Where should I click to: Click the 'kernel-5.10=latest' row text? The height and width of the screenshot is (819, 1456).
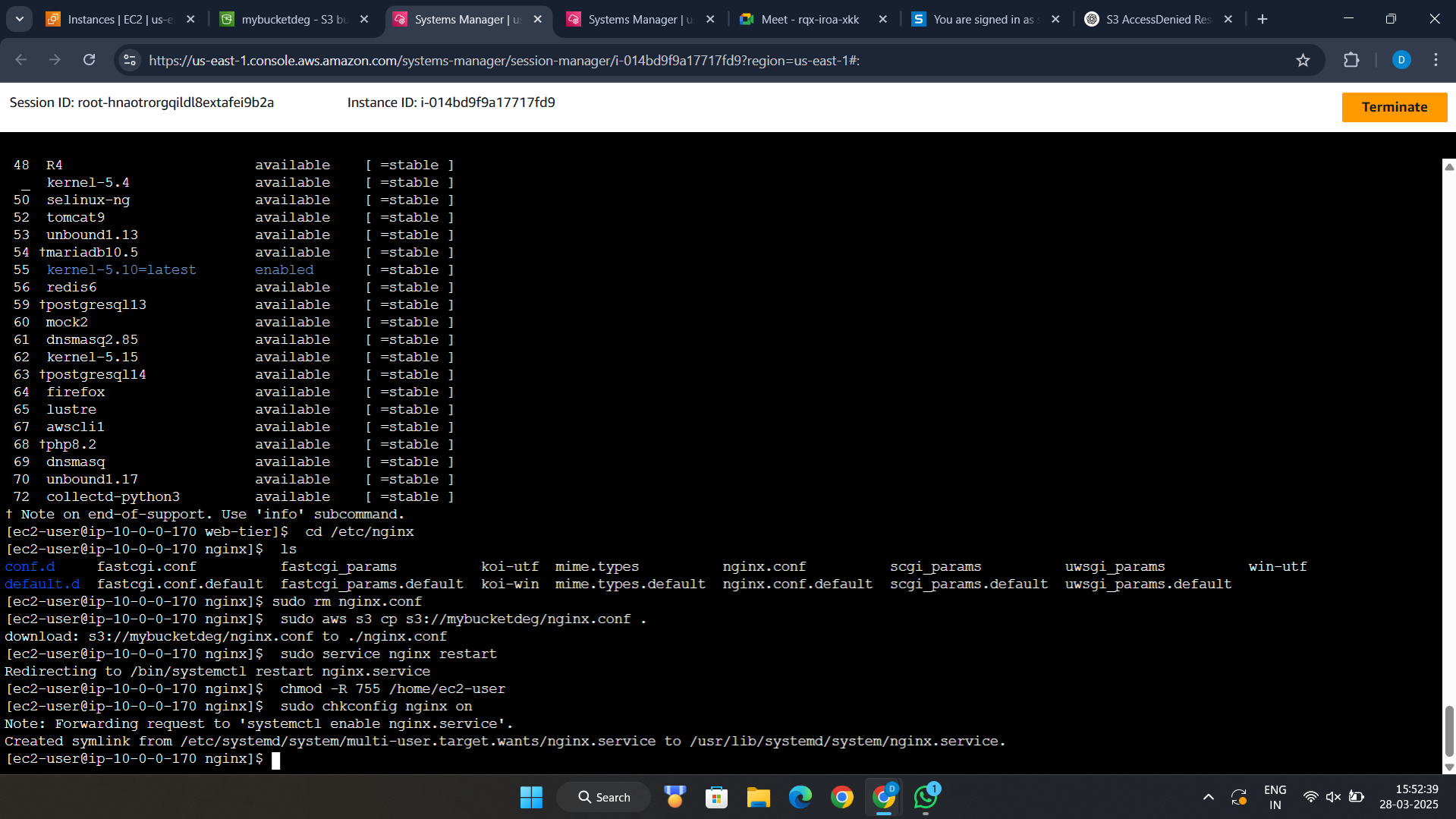121,270
